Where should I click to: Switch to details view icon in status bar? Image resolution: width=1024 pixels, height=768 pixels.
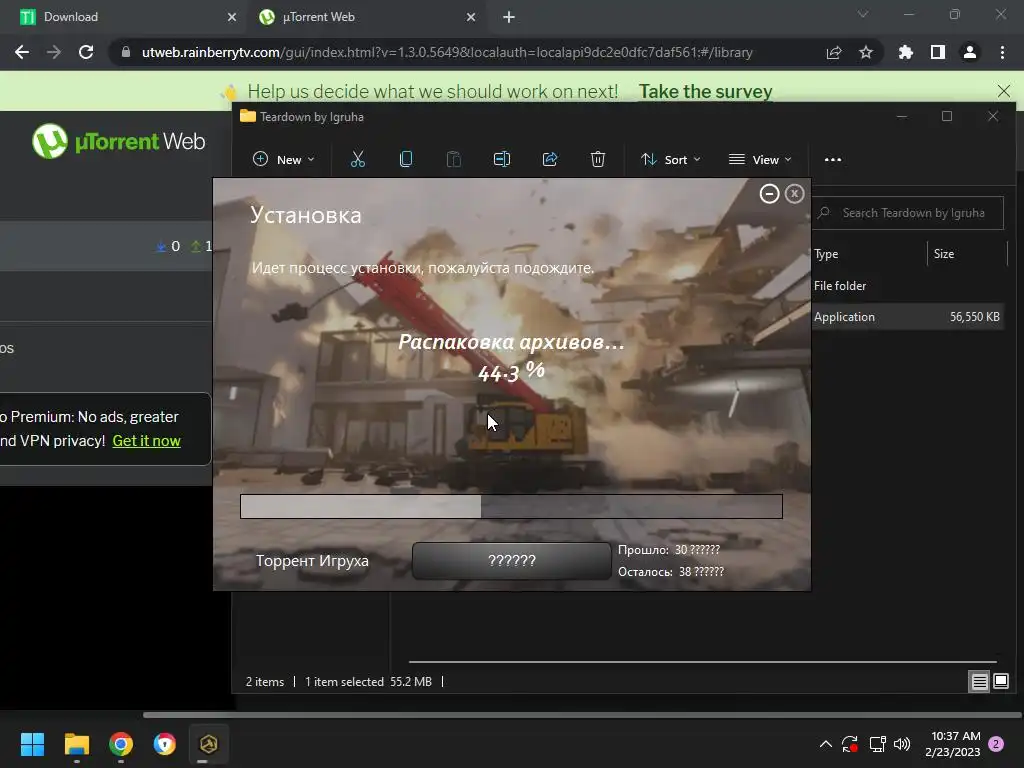(x=980, y=682)
